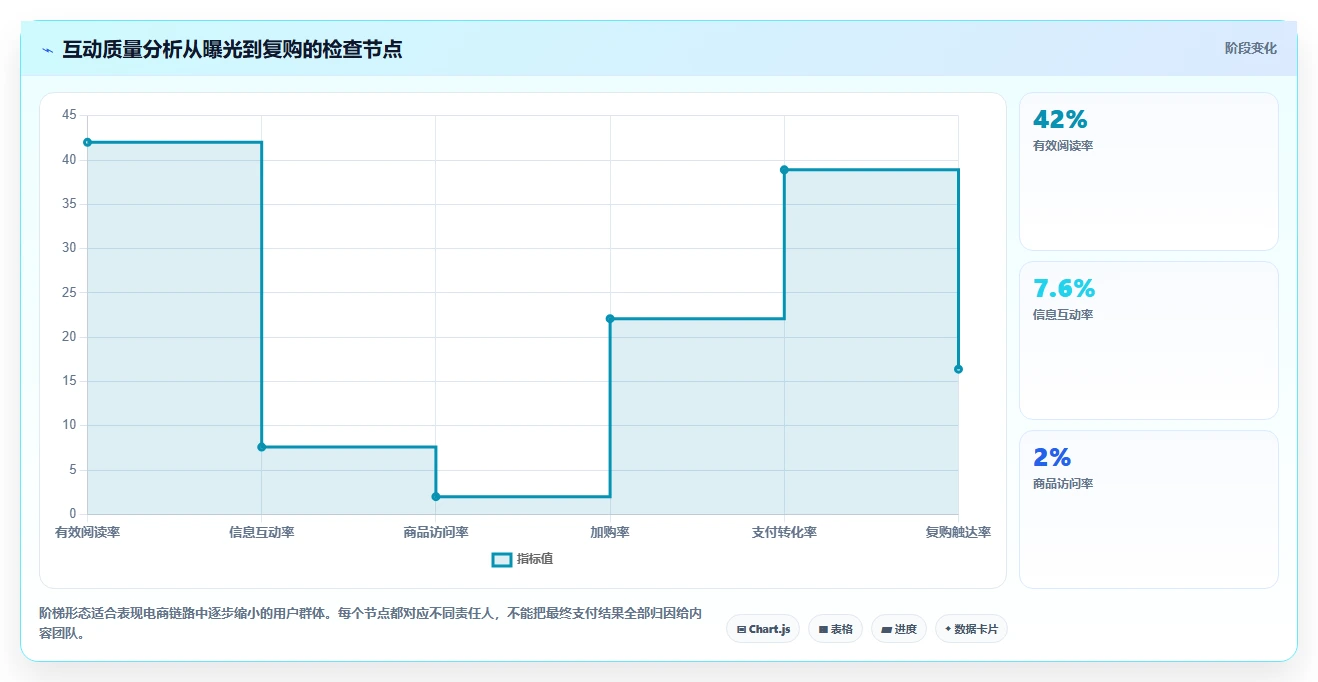This screenshot has height=682, width=1318.
Task: Click the icon in the Chart.js chip
Action: (x=741, y=629)
